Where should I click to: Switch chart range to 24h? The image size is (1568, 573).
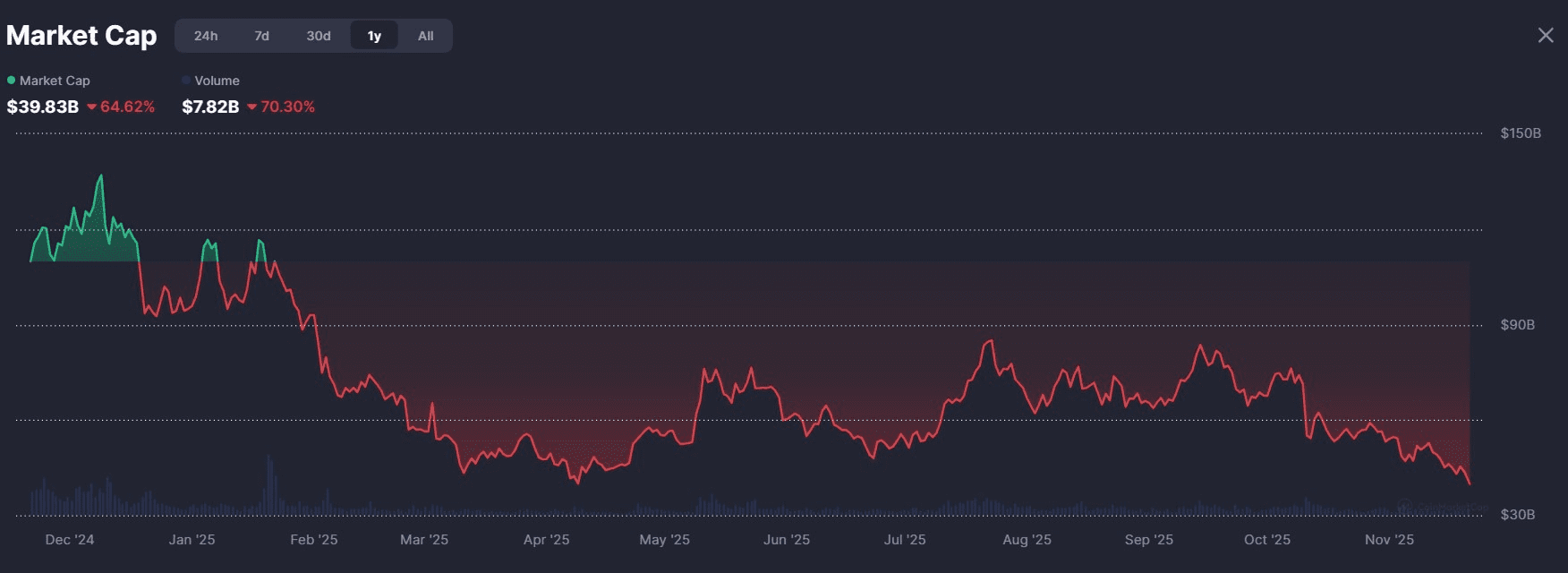pos(206,36)
